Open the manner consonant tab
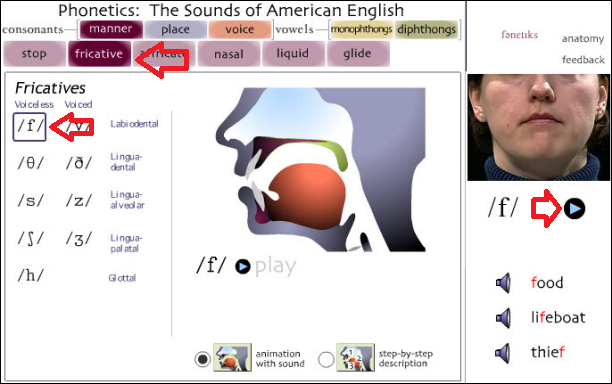This screenshot has width=612, height=384. click(x=111, y=29)
